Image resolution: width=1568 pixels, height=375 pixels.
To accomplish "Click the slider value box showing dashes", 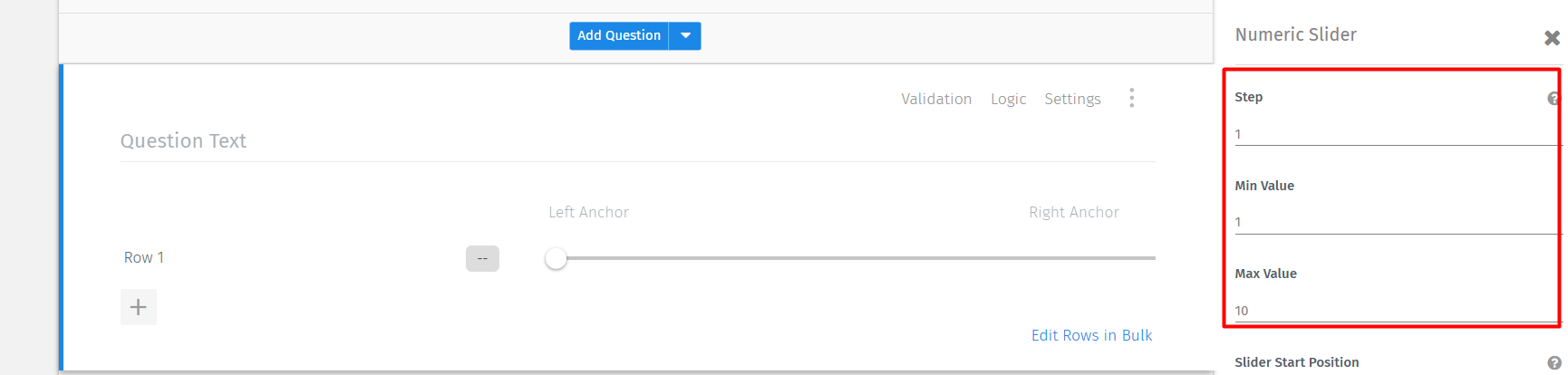I will pos(482,258).
